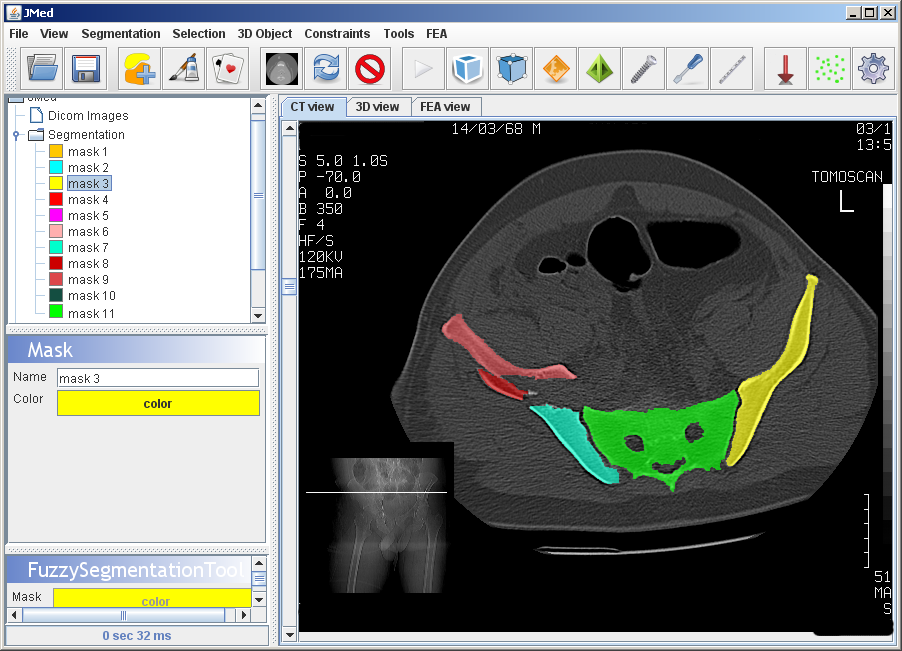Viewport: 902px width, 651px height.
Task: Click the screwdriver toolbar icon
Action: coord(687,69)
